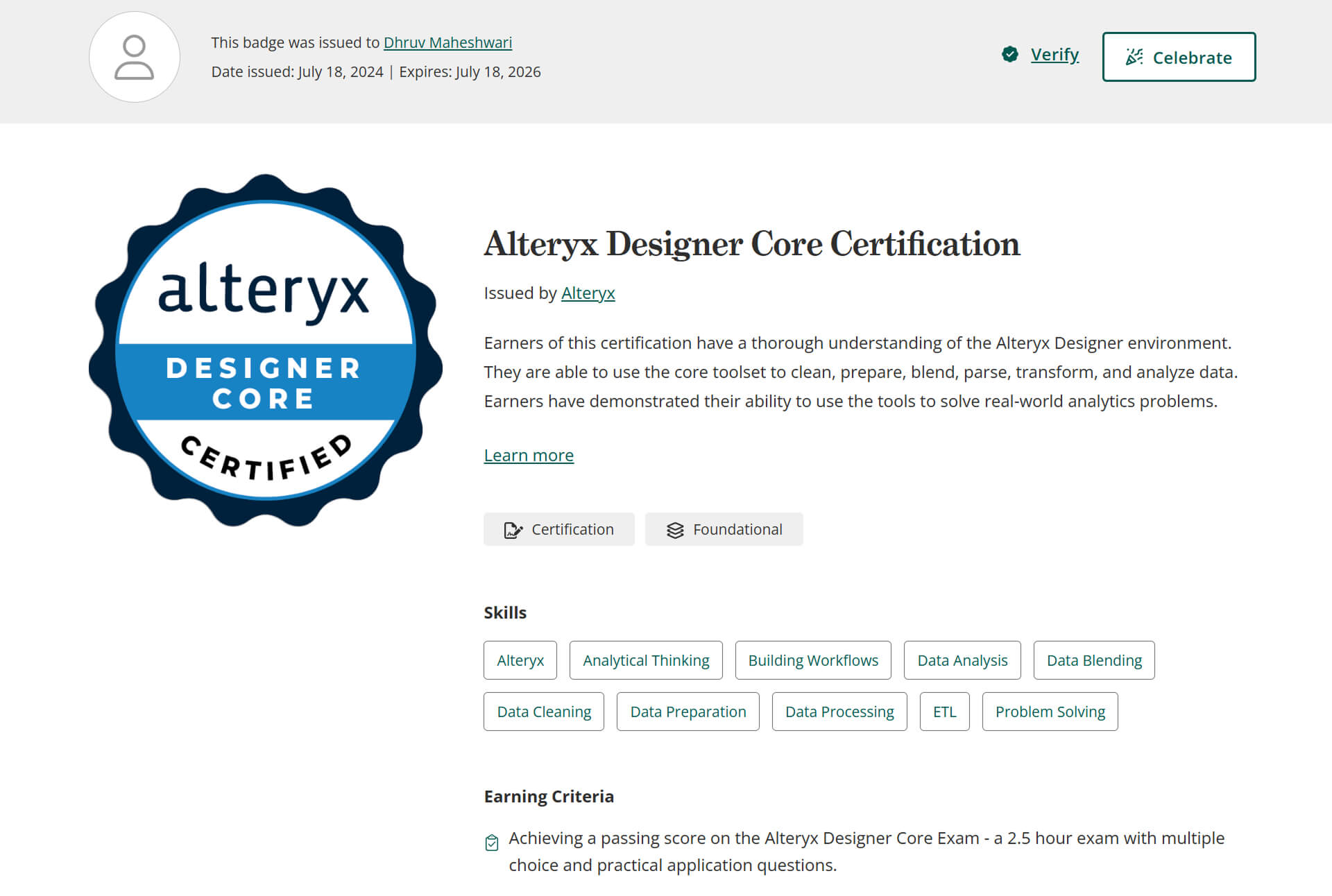
Task: Click the Building Workflows skill tag
Action: 812,660
